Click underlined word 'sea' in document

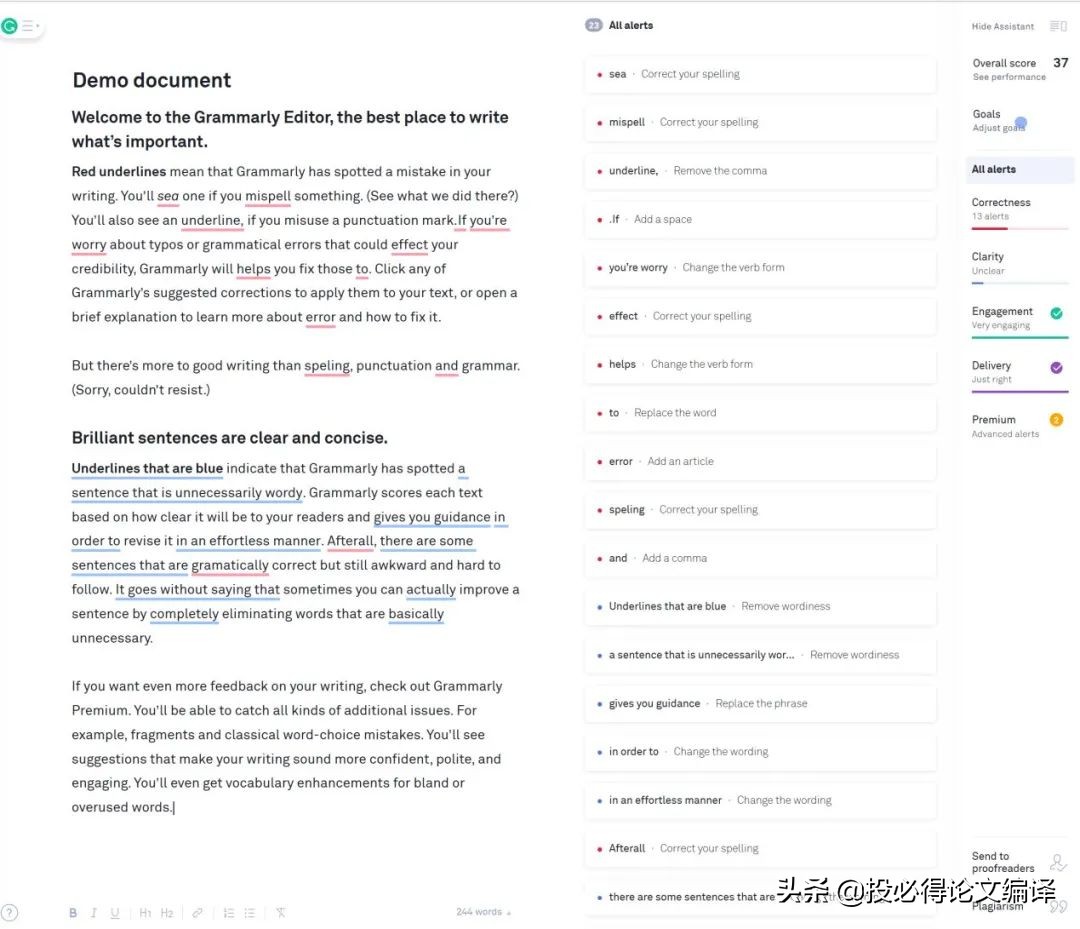click(x=168, y=196)
